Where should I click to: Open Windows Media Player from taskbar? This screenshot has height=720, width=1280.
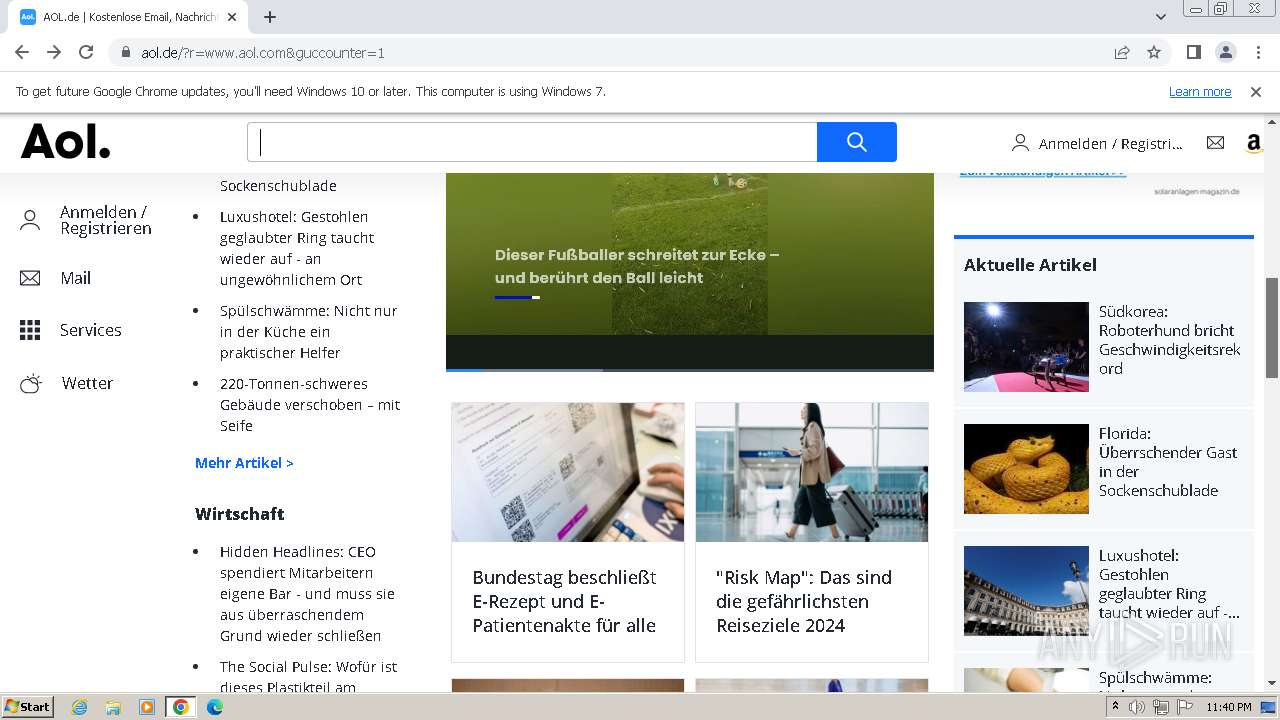pos(147,707)
